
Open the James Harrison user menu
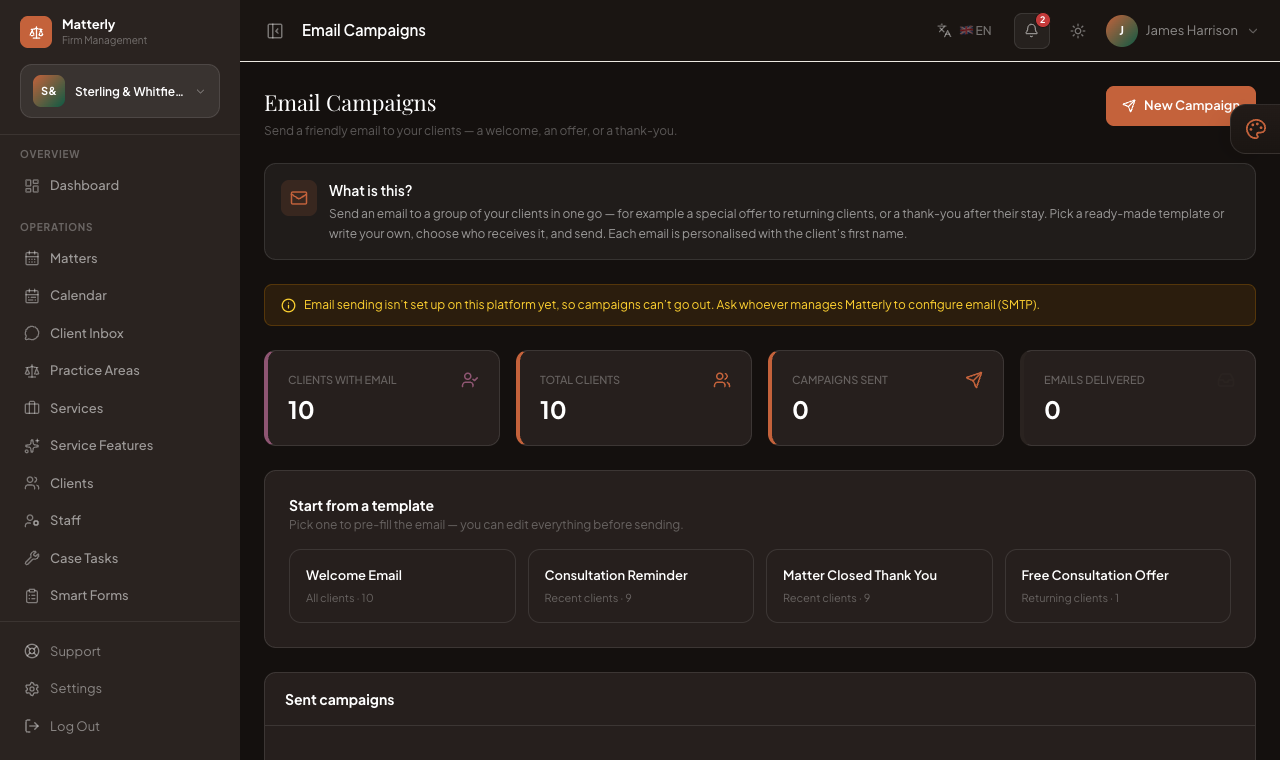click(x=1182, y=31)
